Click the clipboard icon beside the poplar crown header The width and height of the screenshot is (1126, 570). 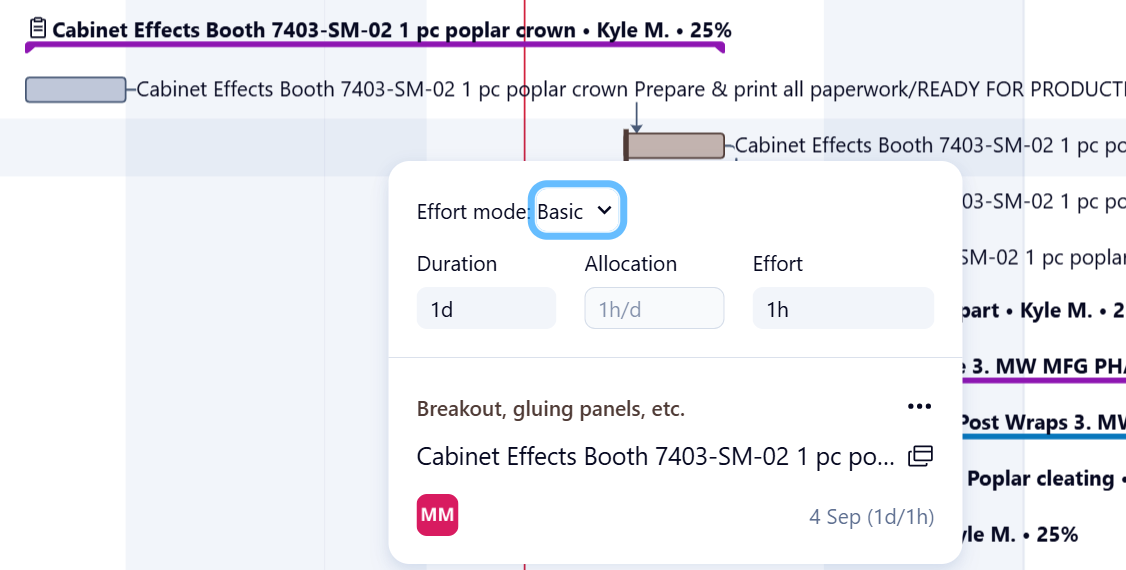point(38,28)
